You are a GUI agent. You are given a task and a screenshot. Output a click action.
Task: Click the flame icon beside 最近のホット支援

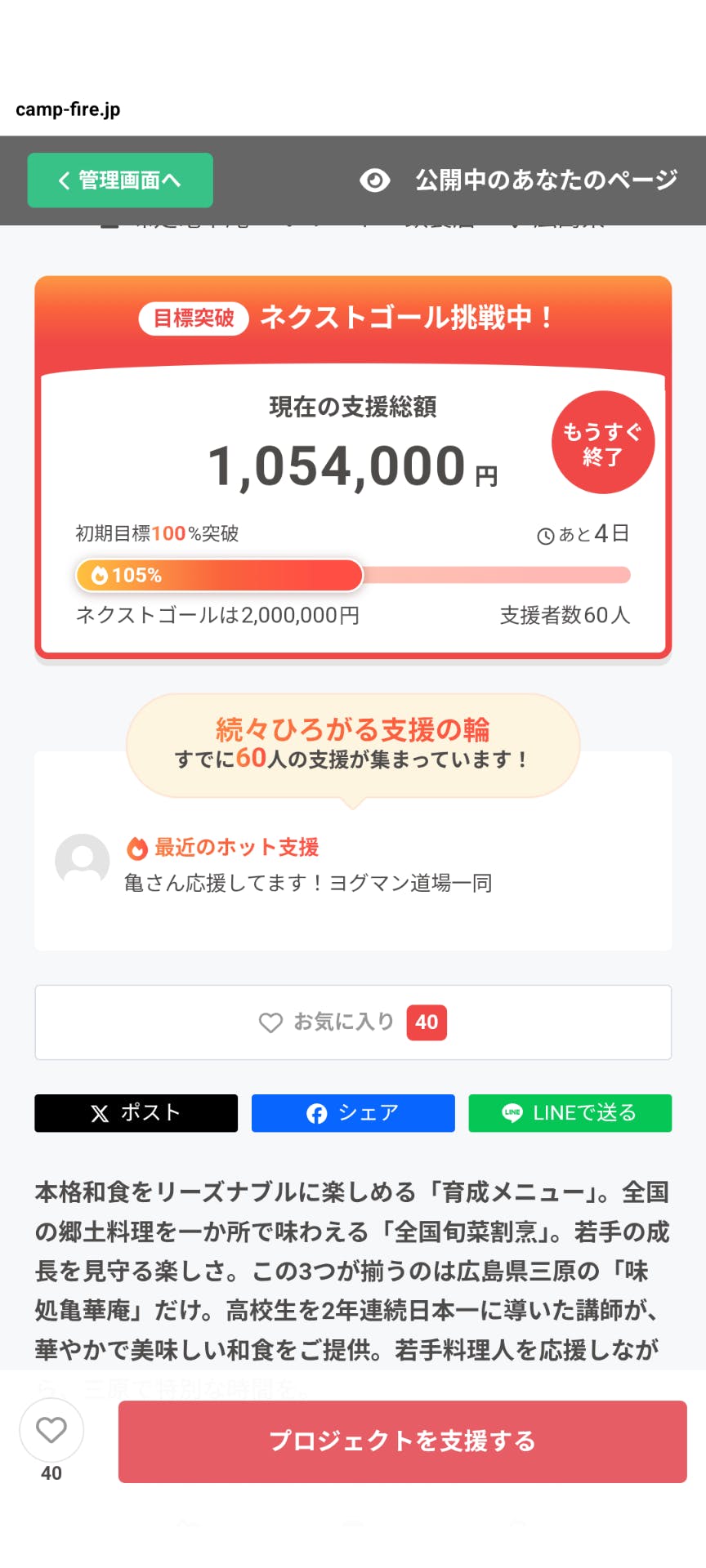(136, 848)
